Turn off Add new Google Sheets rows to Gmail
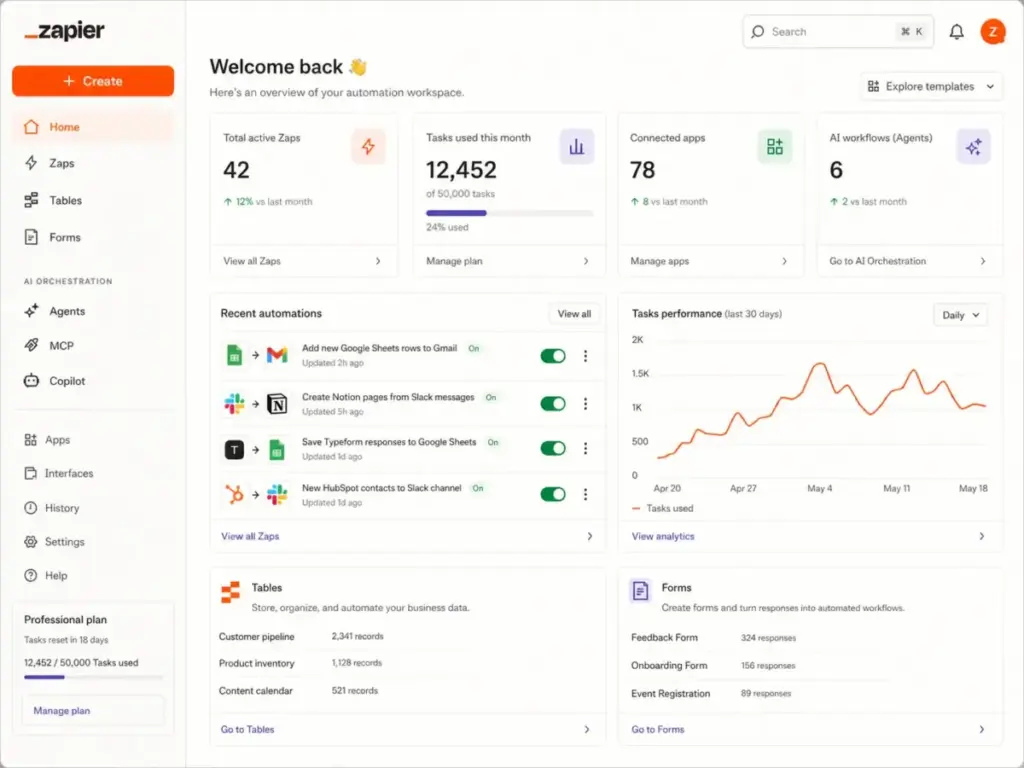This screenshot has height=768, width=1024. click(x=553, y=356)
